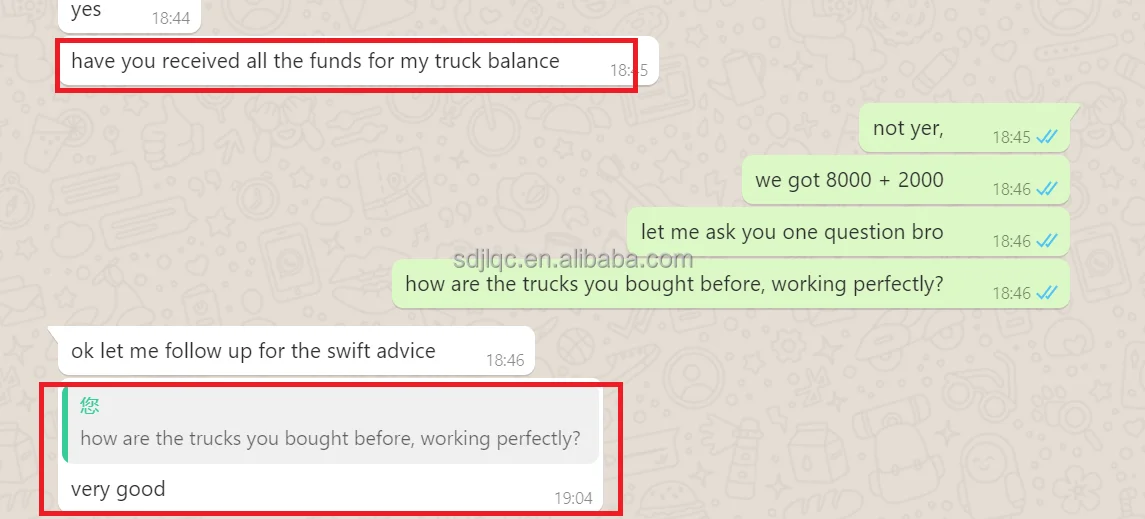This screenshot has height=519, width=1145.
Task: Click the sdjlqc.en.alibaba.com watermark text
Action: point(573,259)
